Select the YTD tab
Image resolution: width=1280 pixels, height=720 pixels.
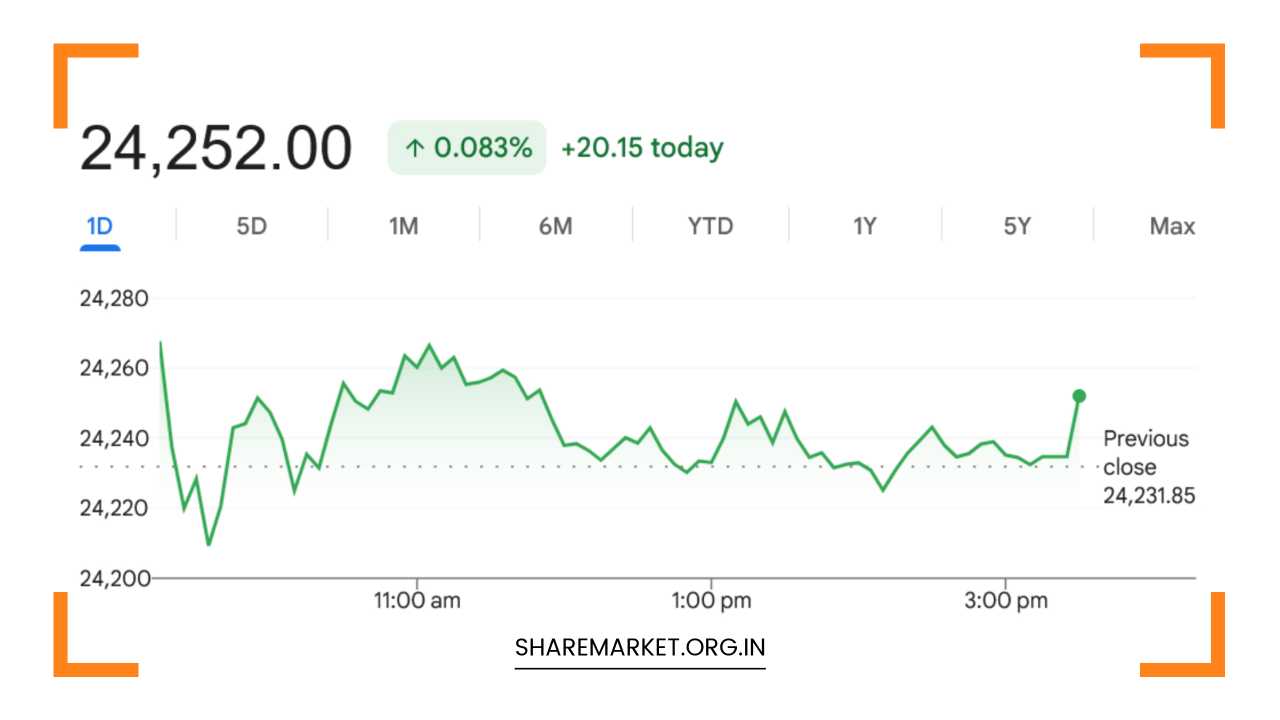[x=710, y=227]
